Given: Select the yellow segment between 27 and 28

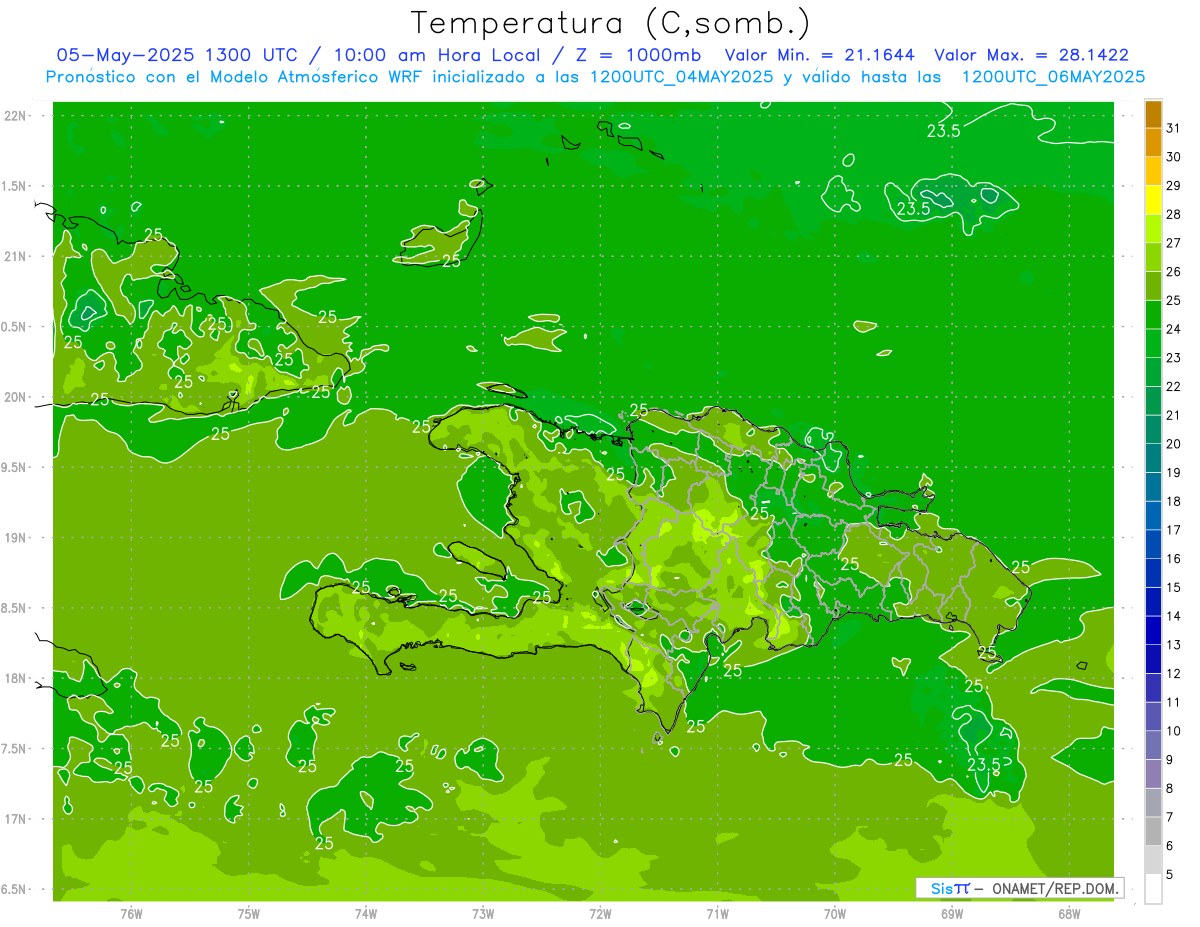Looking at the screenshot, I should tap(1153, 229).
